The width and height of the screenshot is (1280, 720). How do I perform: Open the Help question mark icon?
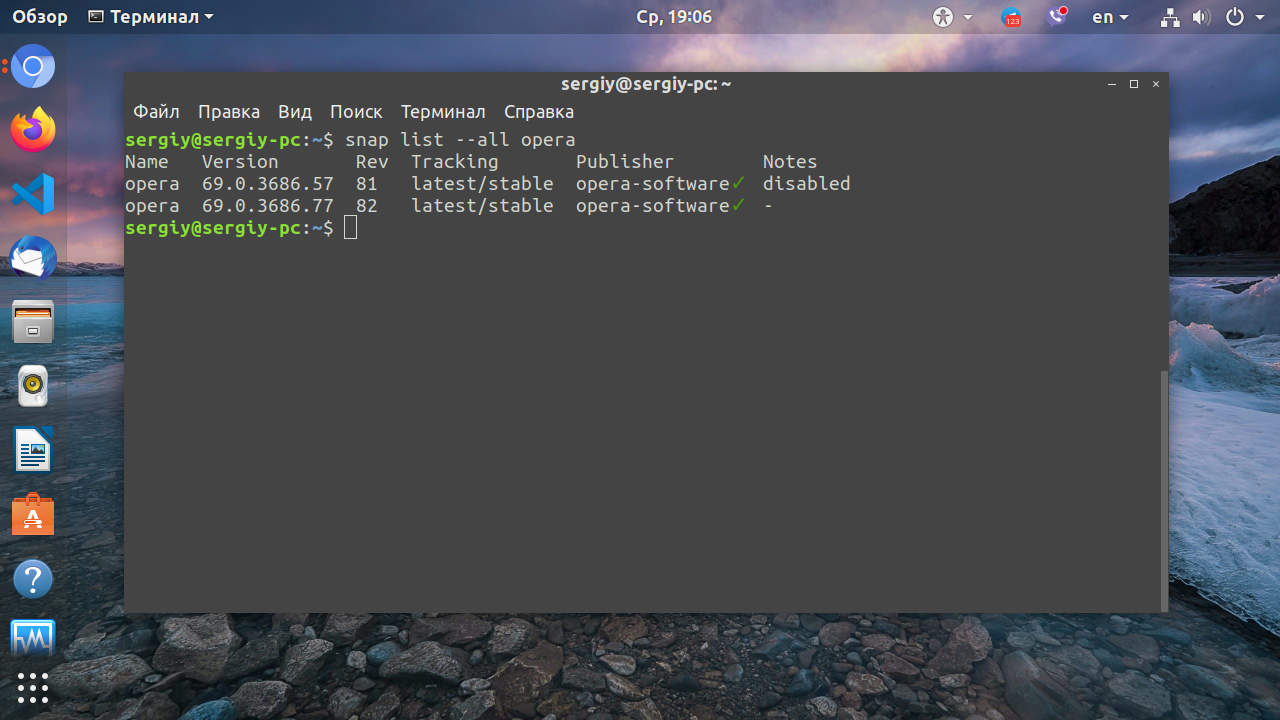(33, 579)
